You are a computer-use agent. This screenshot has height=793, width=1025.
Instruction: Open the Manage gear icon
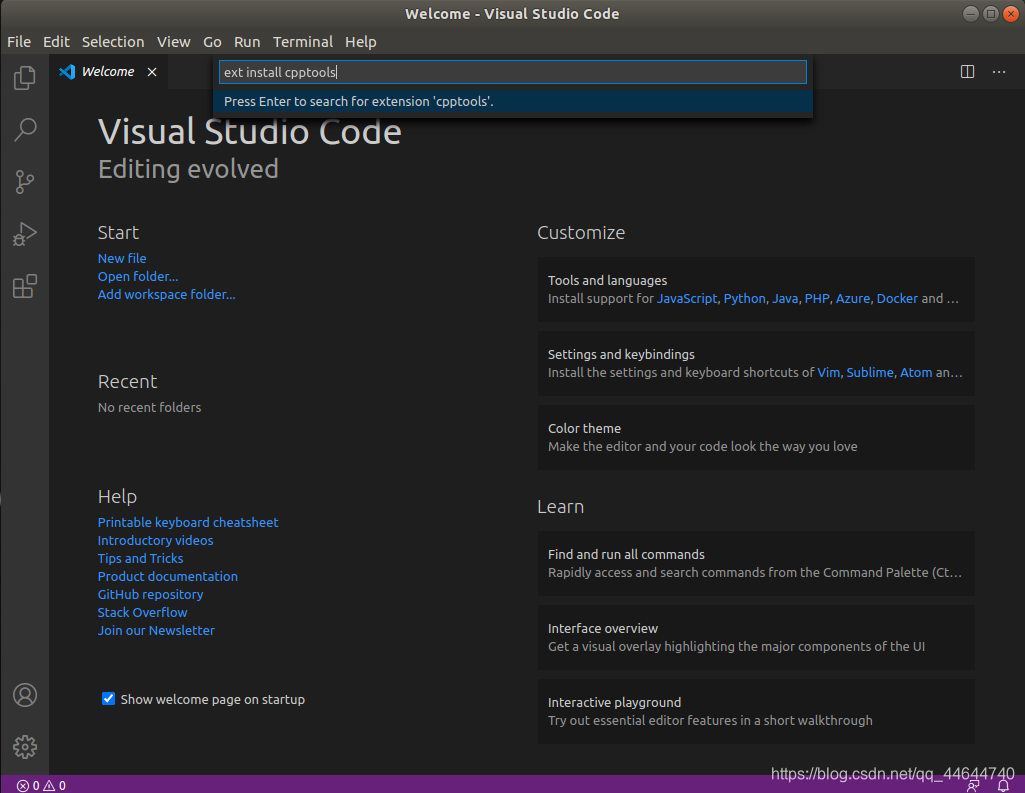click(25, 746)
